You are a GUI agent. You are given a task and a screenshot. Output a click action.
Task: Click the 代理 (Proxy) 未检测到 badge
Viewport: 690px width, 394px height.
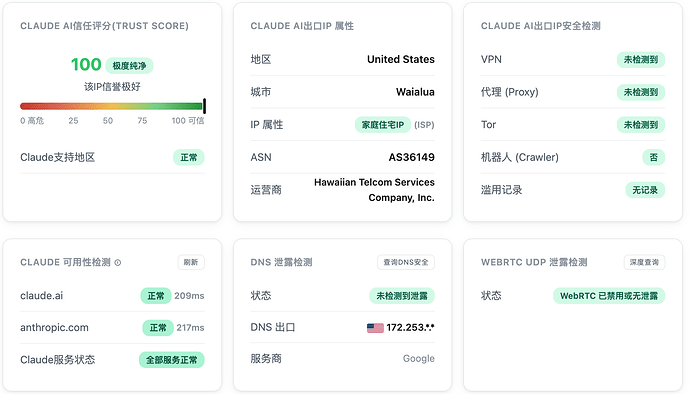[641, 92]
